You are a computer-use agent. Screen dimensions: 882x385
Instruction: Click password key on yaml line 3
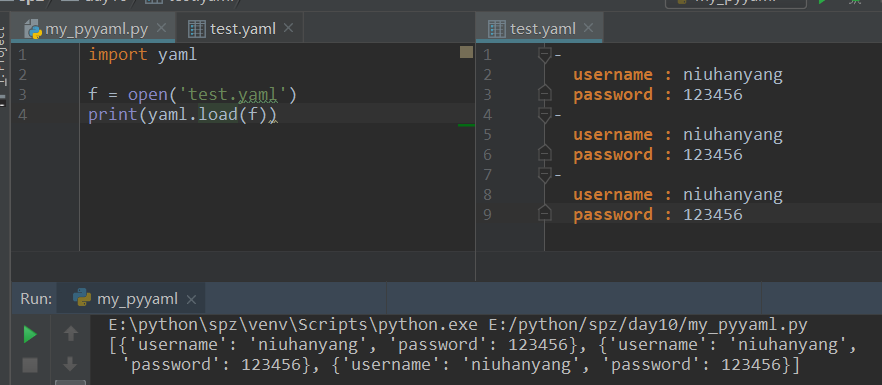pos(613,95)
